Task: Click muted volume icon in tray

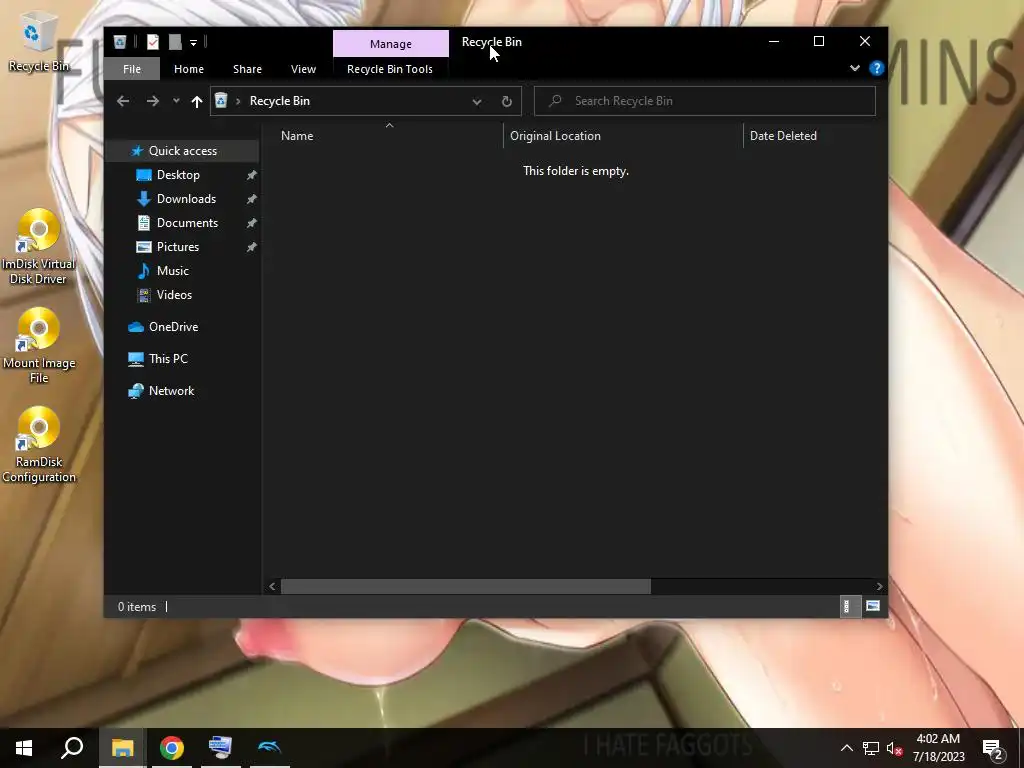Action: point(894,748)
